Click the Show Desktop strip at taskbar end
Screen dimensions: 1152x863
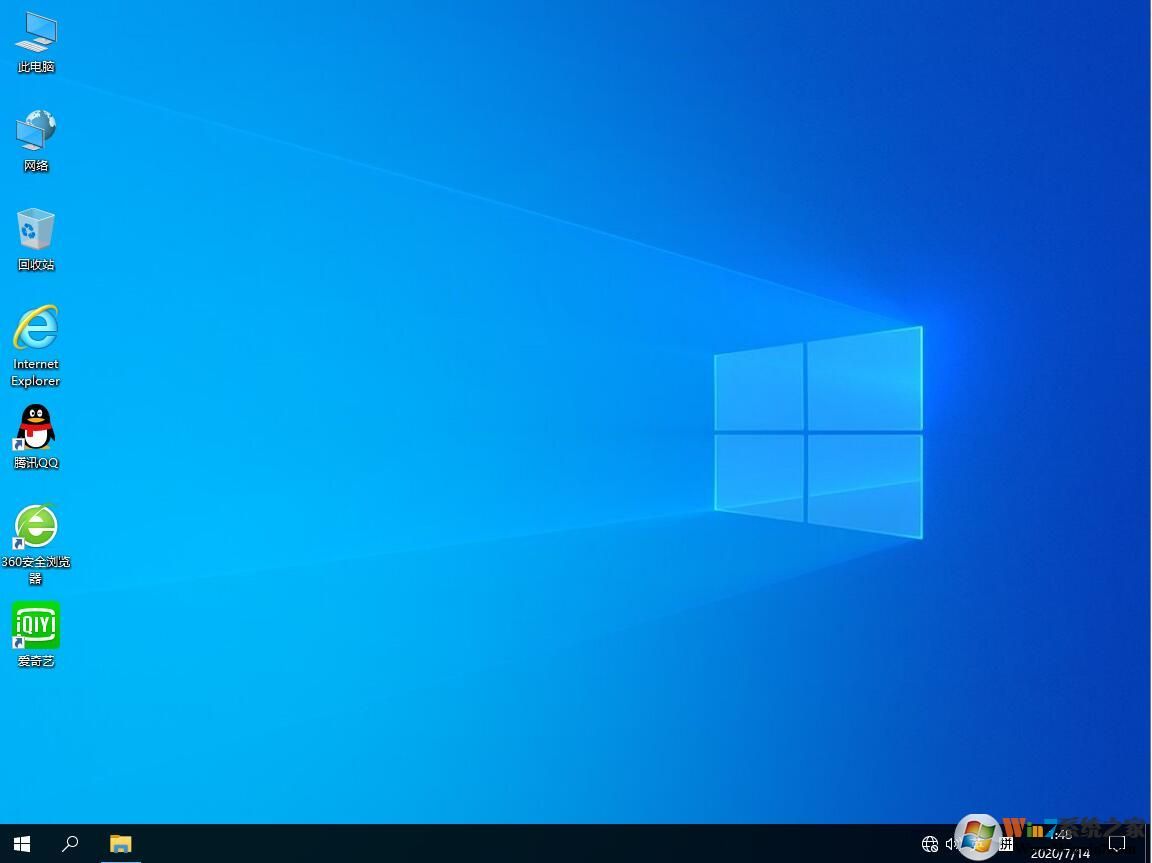coord(1149,843)
